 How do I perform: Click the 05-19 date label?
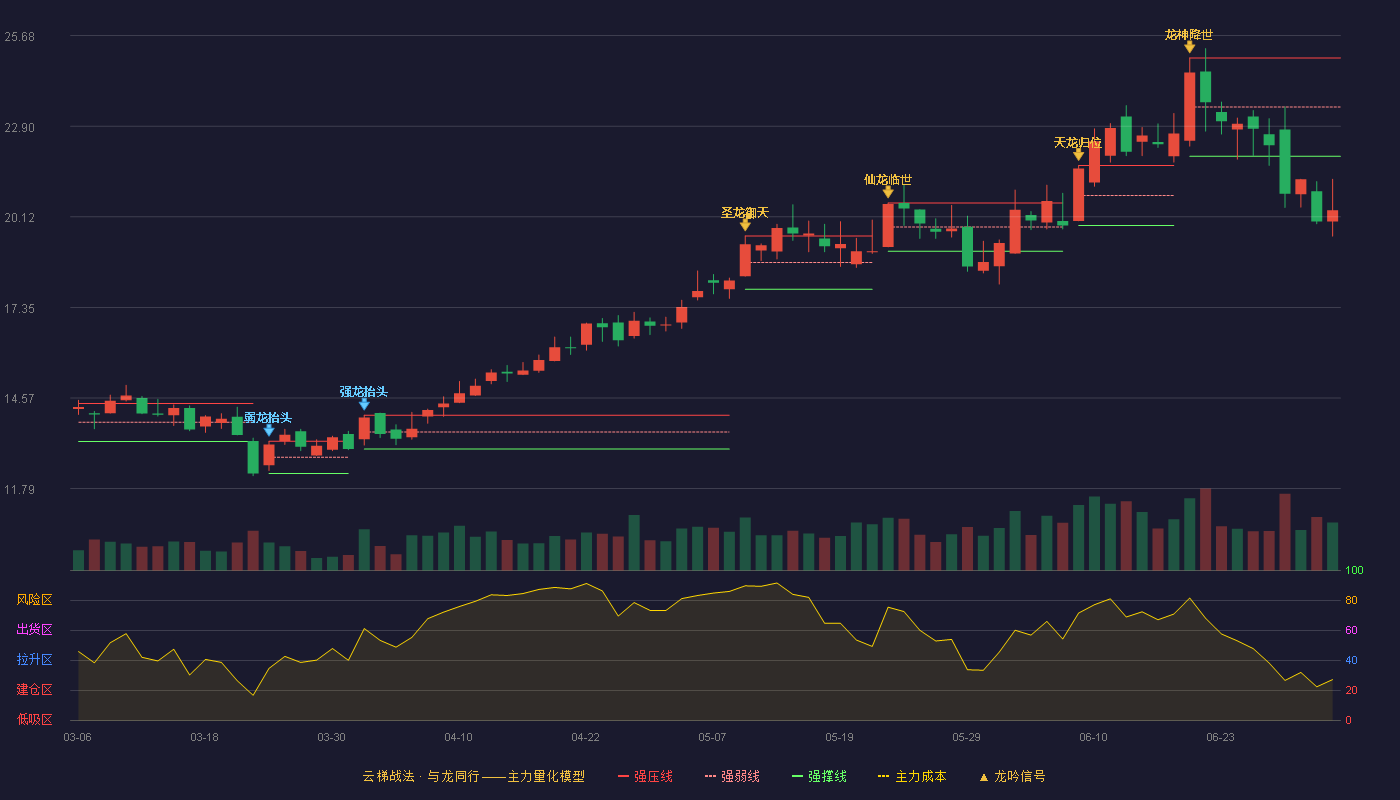click(839, 737)
